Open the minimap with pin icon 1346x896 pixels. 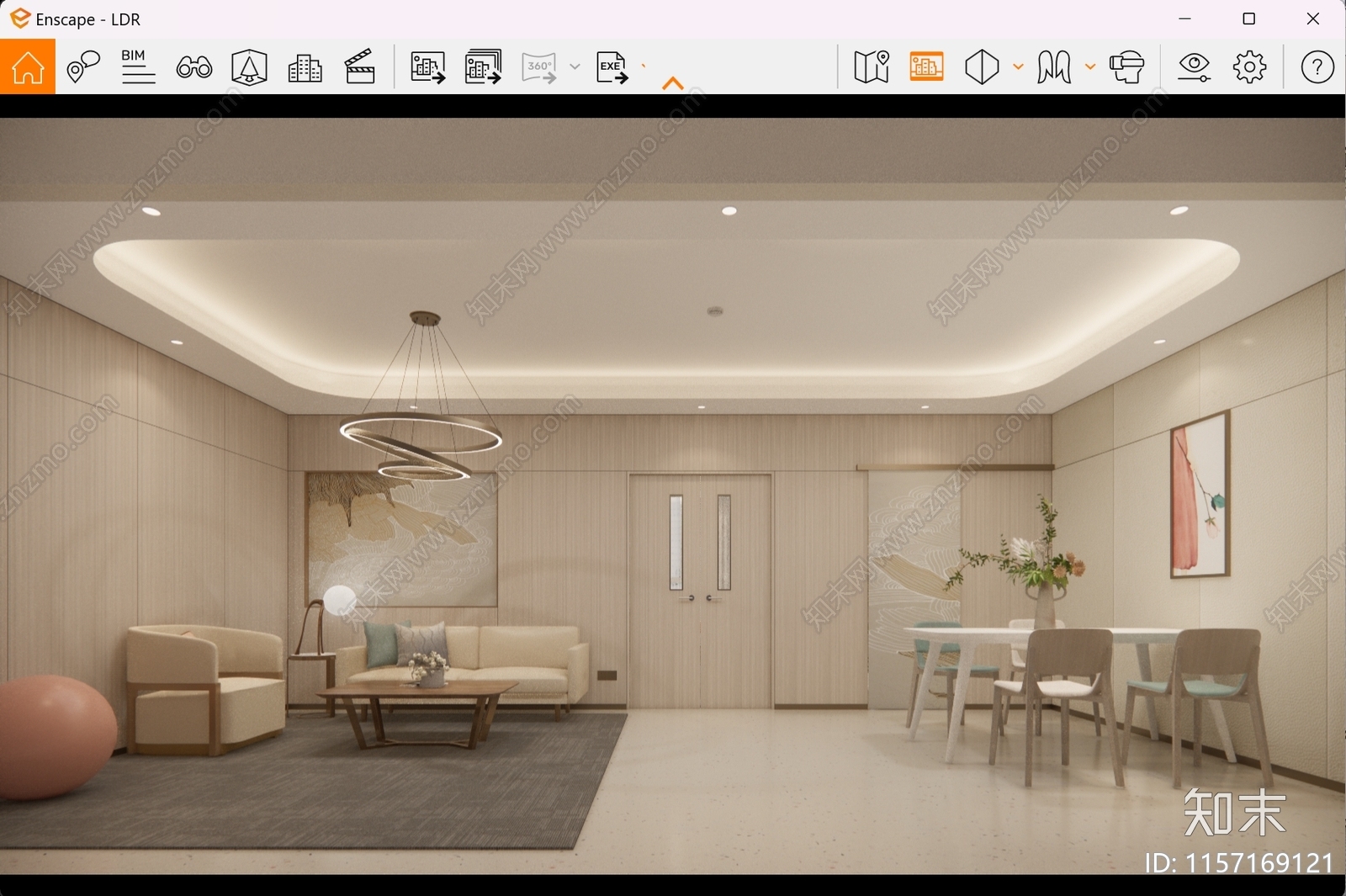pyautogui.click(x=872, y=66)
